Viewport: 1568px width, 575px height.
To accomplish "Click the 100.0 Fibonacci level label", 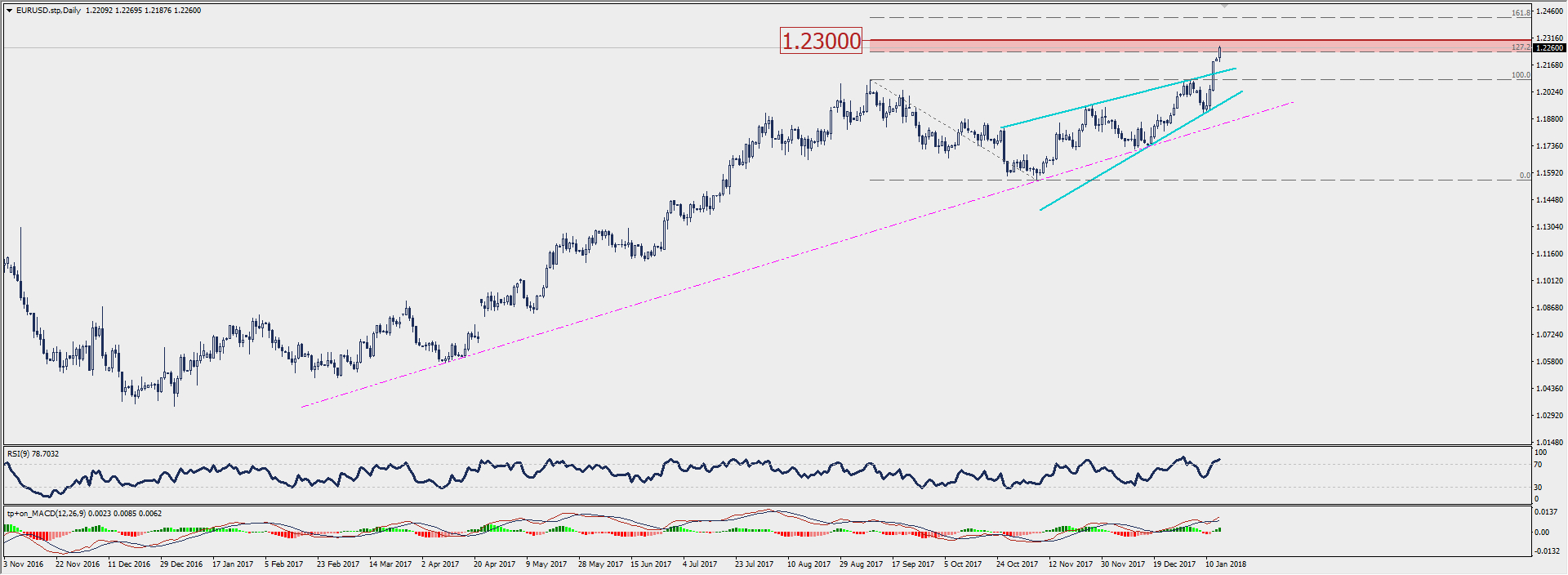I will (x=1521, y=75).
